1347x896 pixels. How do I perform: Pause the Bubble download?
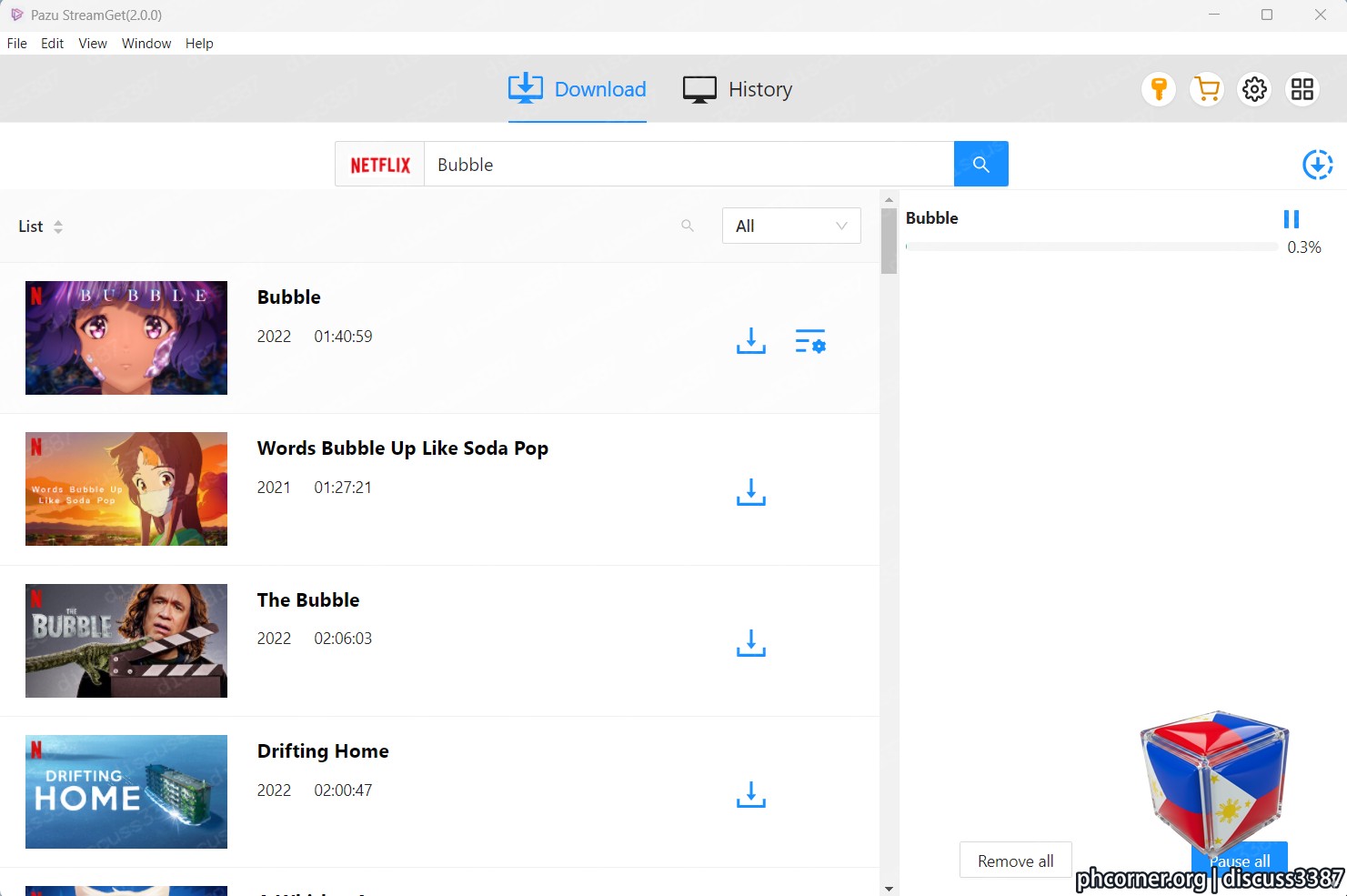1292,219
